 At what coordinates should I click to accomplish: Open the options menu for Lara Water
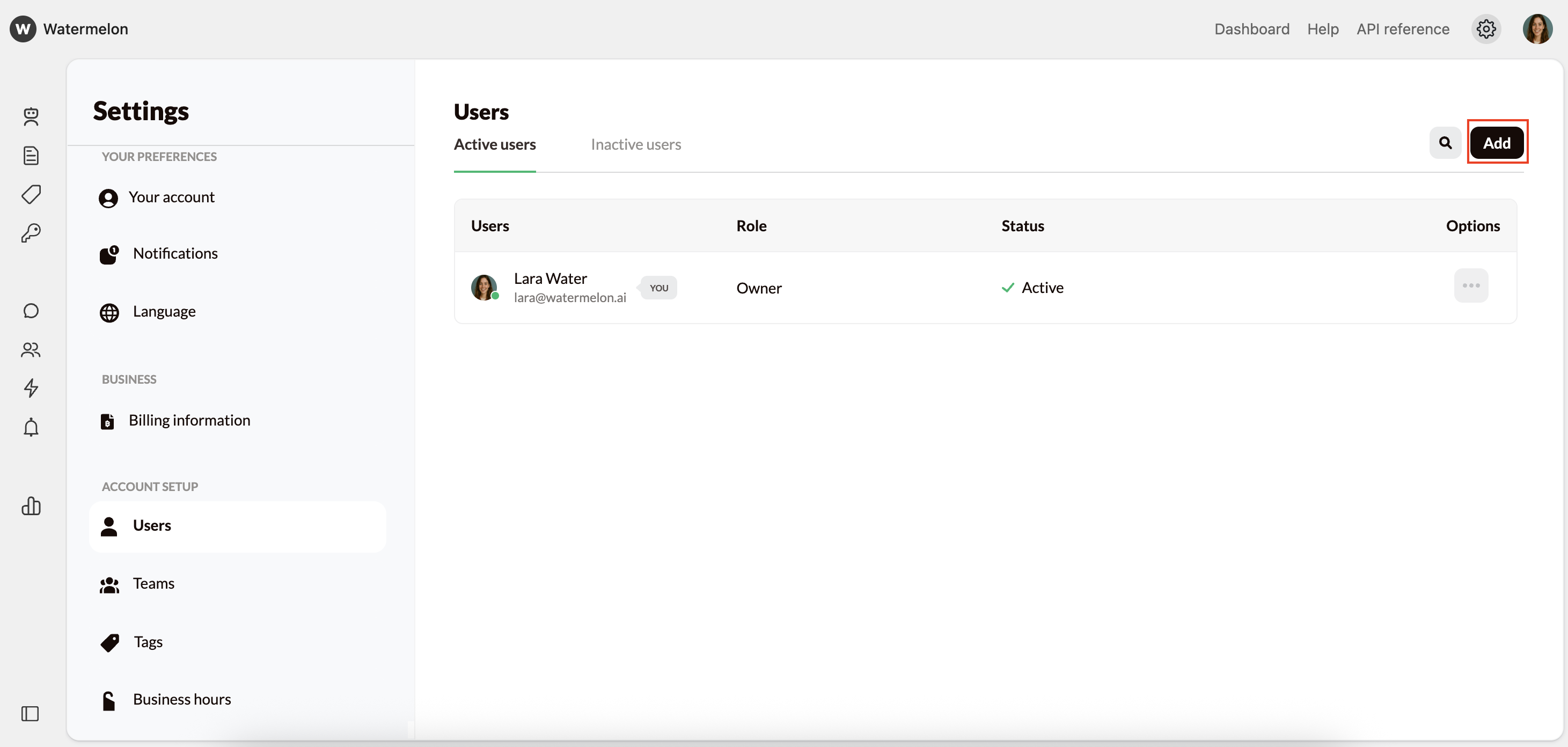tap(1471, 285)
